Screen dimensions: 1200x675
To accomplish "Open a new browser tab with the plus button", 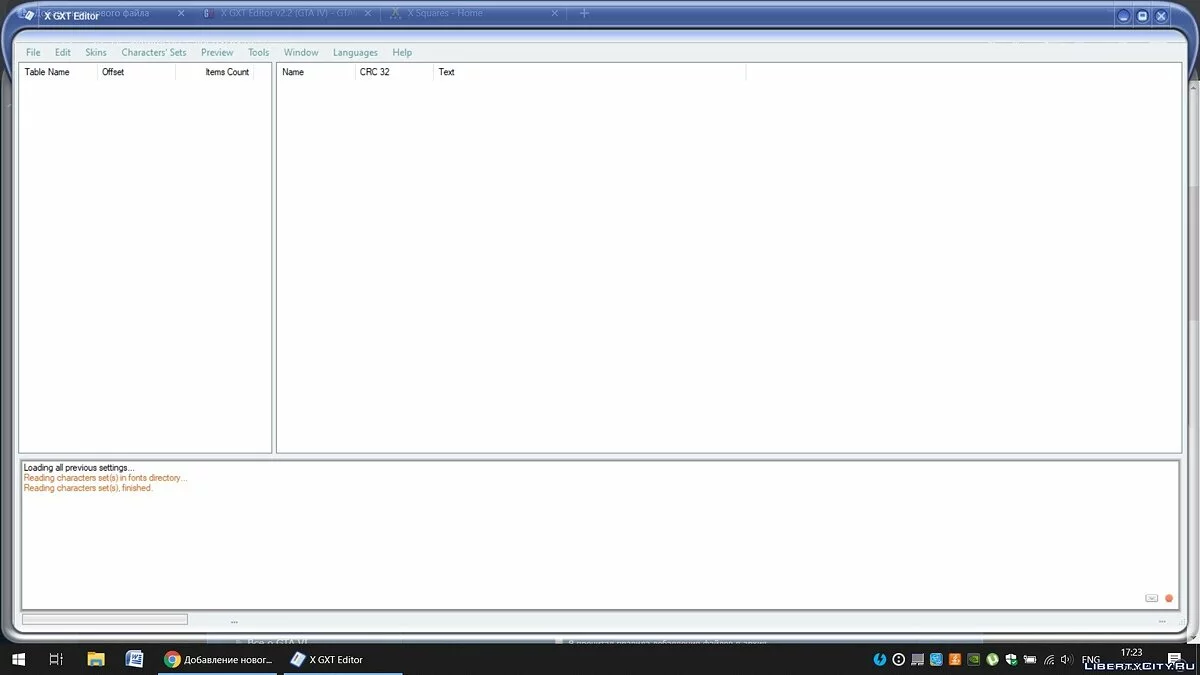I will pos(584,13).
